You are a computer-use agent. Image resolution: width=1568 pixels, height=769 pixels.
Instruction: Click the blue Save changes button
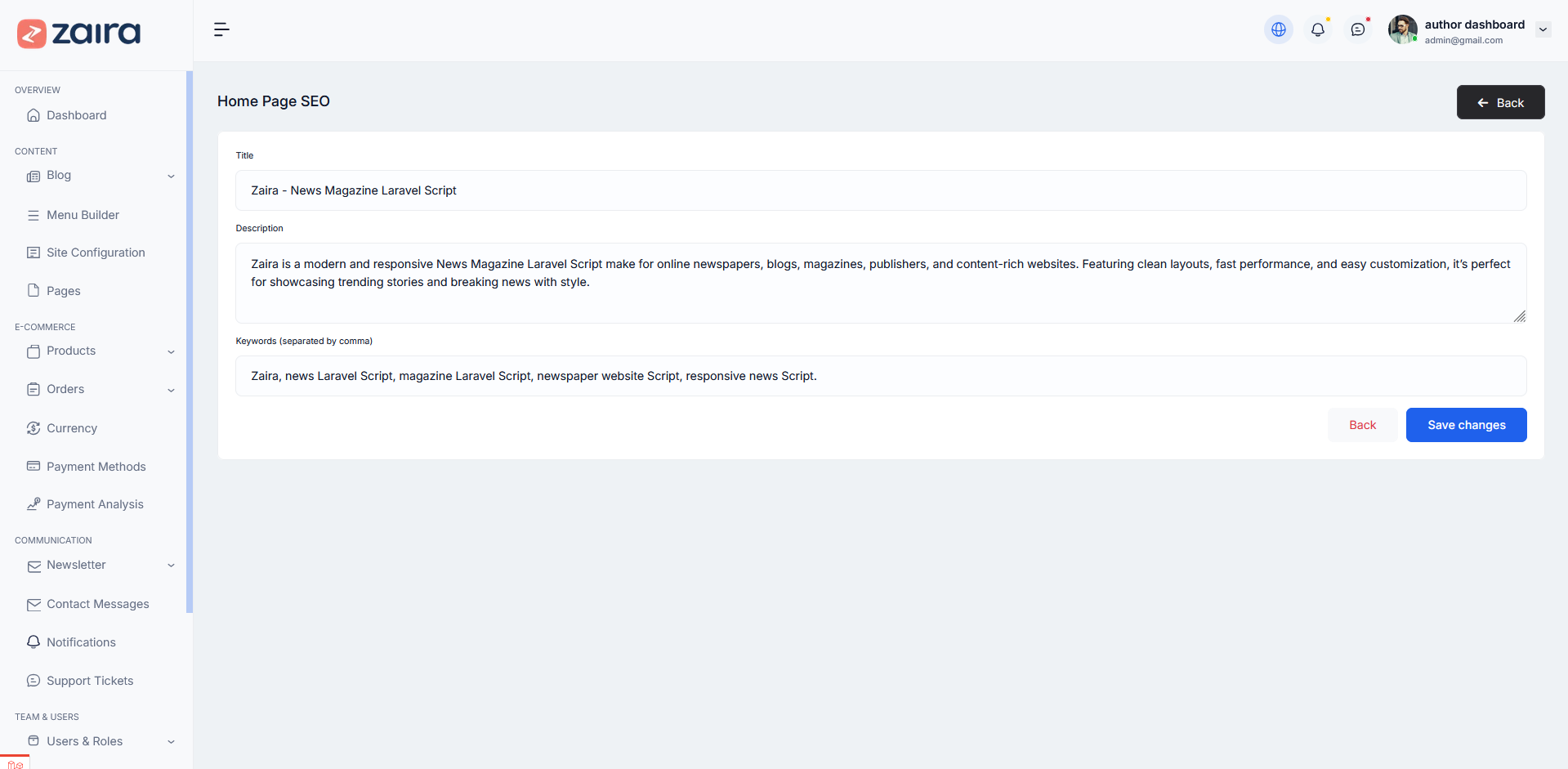point(1466,425)
